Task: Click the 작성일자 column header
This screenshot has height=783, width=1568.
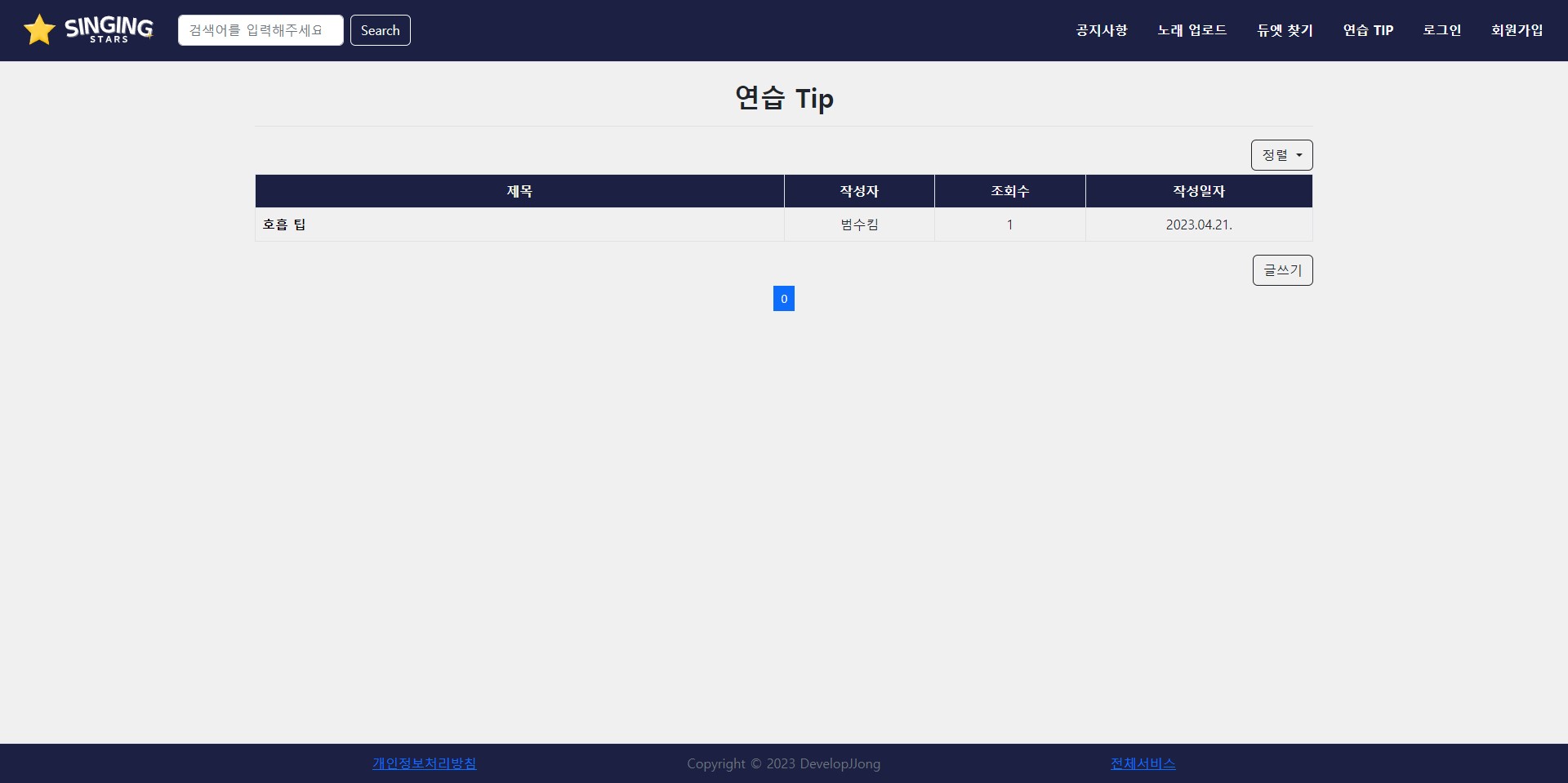Action: pos(1198,190)
